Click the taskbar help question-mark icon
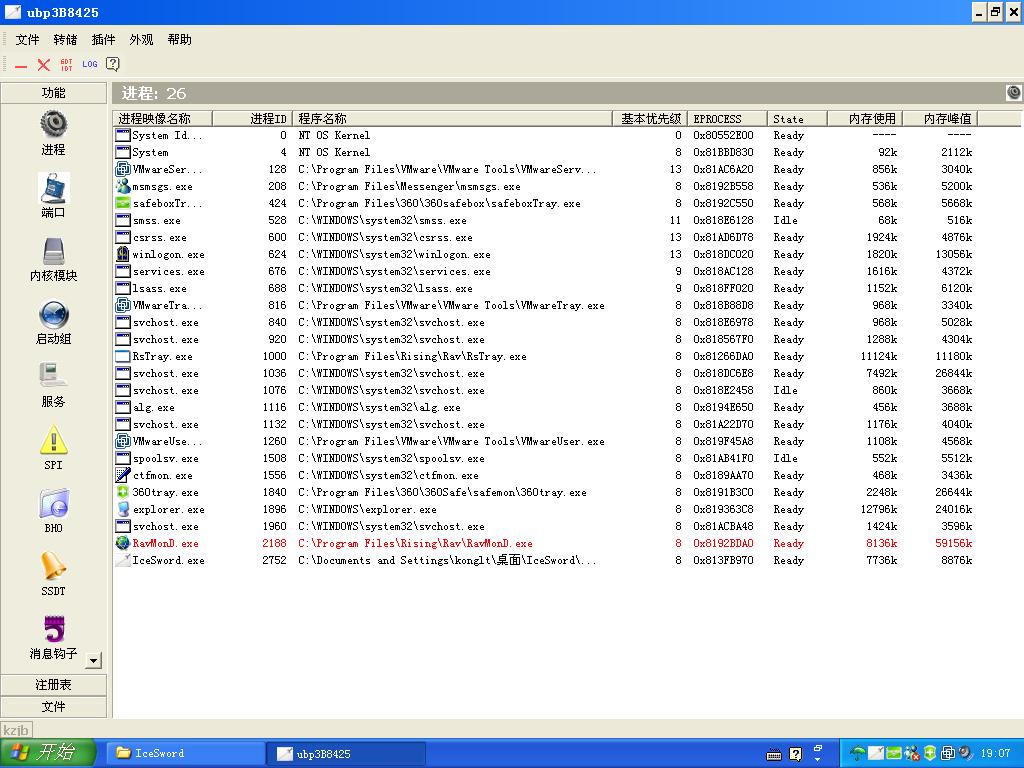 (795, 754)
